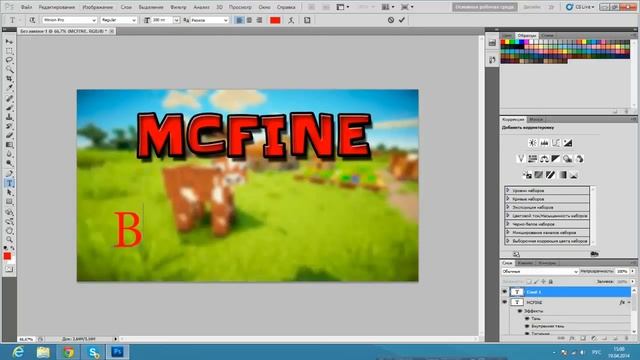Select the Pen tool

click(9, 174)
